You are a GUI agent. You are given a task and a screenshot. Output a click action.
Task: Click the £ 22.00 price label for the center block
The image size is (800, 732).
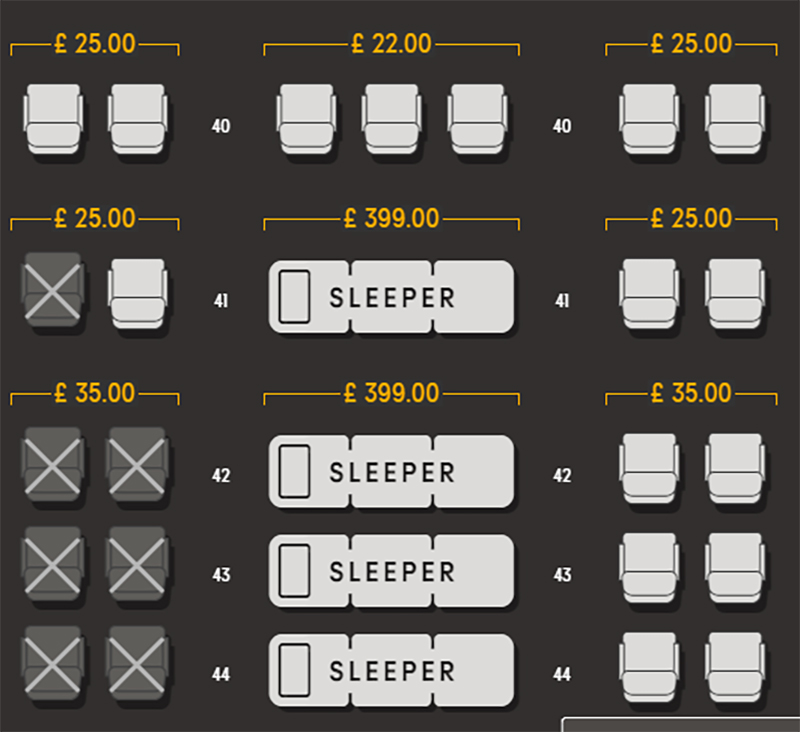pos(391,43)
